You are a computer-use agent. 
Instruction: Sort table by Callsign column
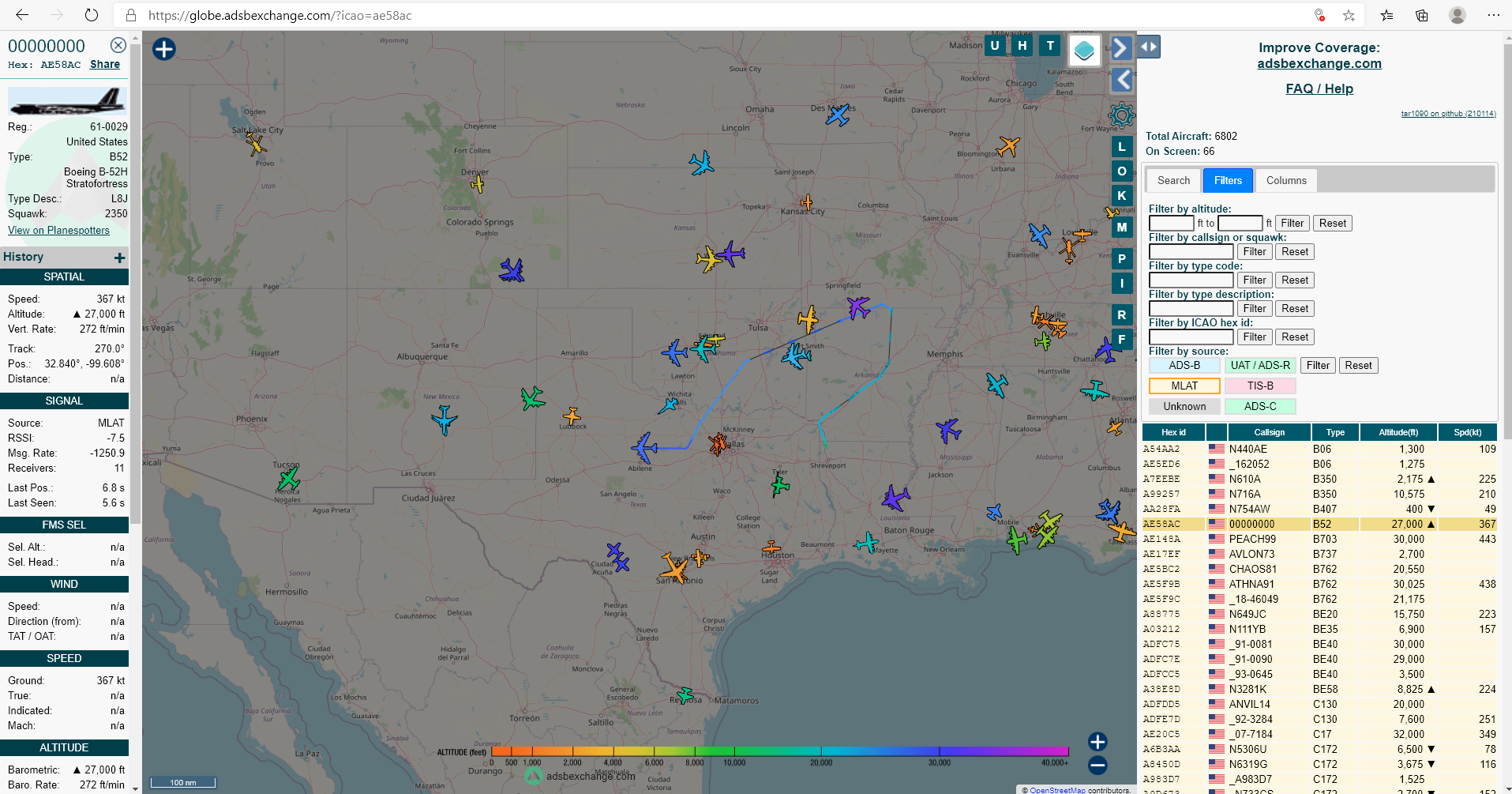[1270, 432]
